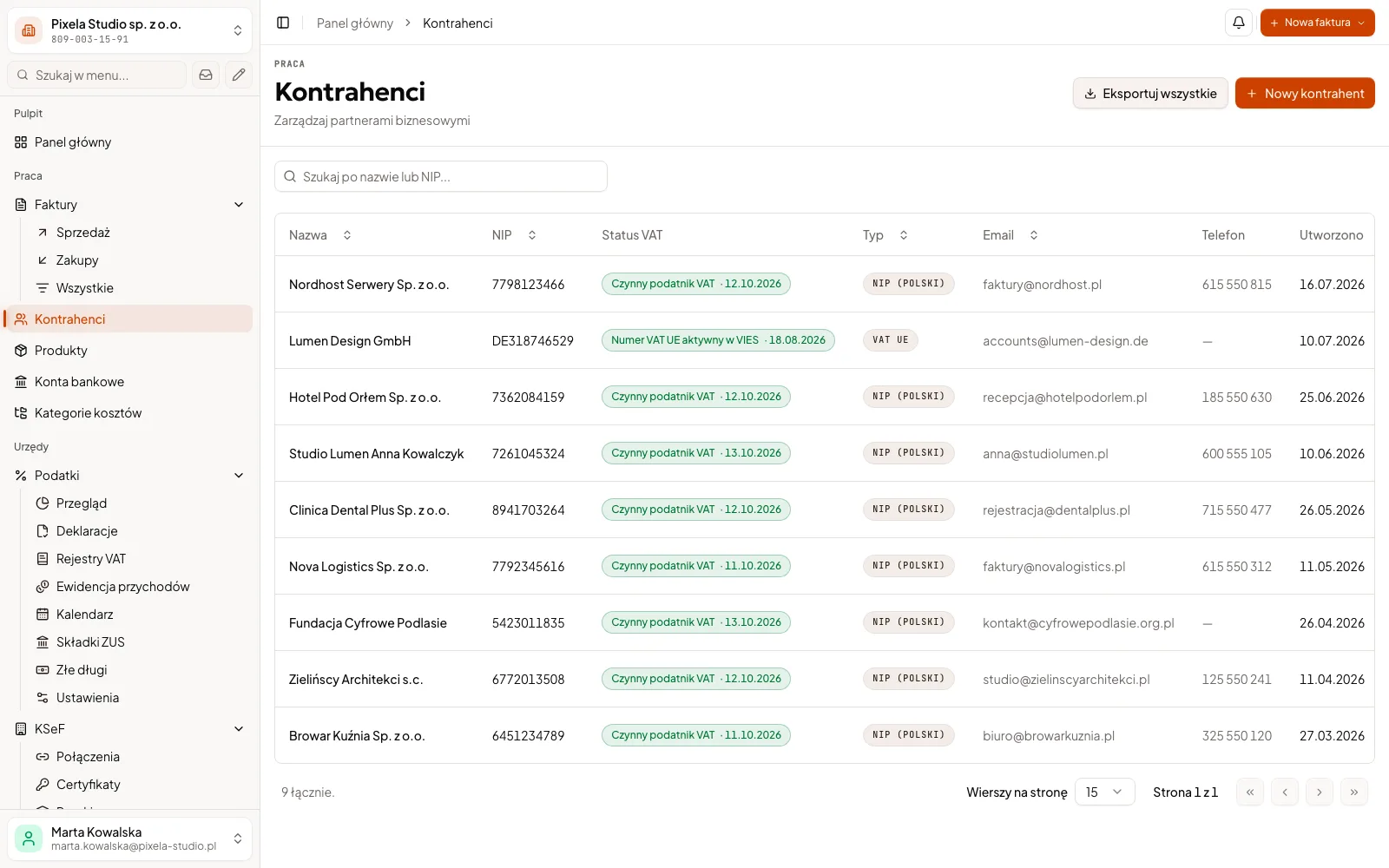
Task: Open Składki ZUS under Podatki
Action: (x=141, y=642)
